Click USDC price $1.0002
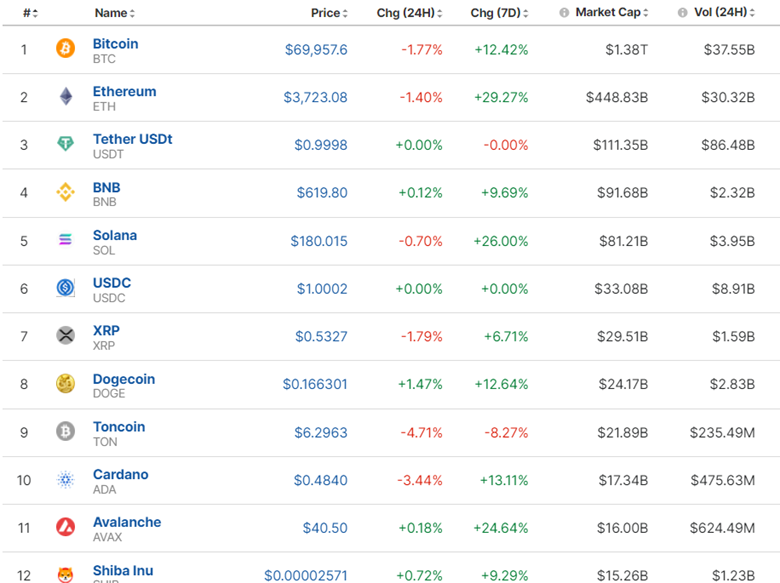 click(322, 289)
